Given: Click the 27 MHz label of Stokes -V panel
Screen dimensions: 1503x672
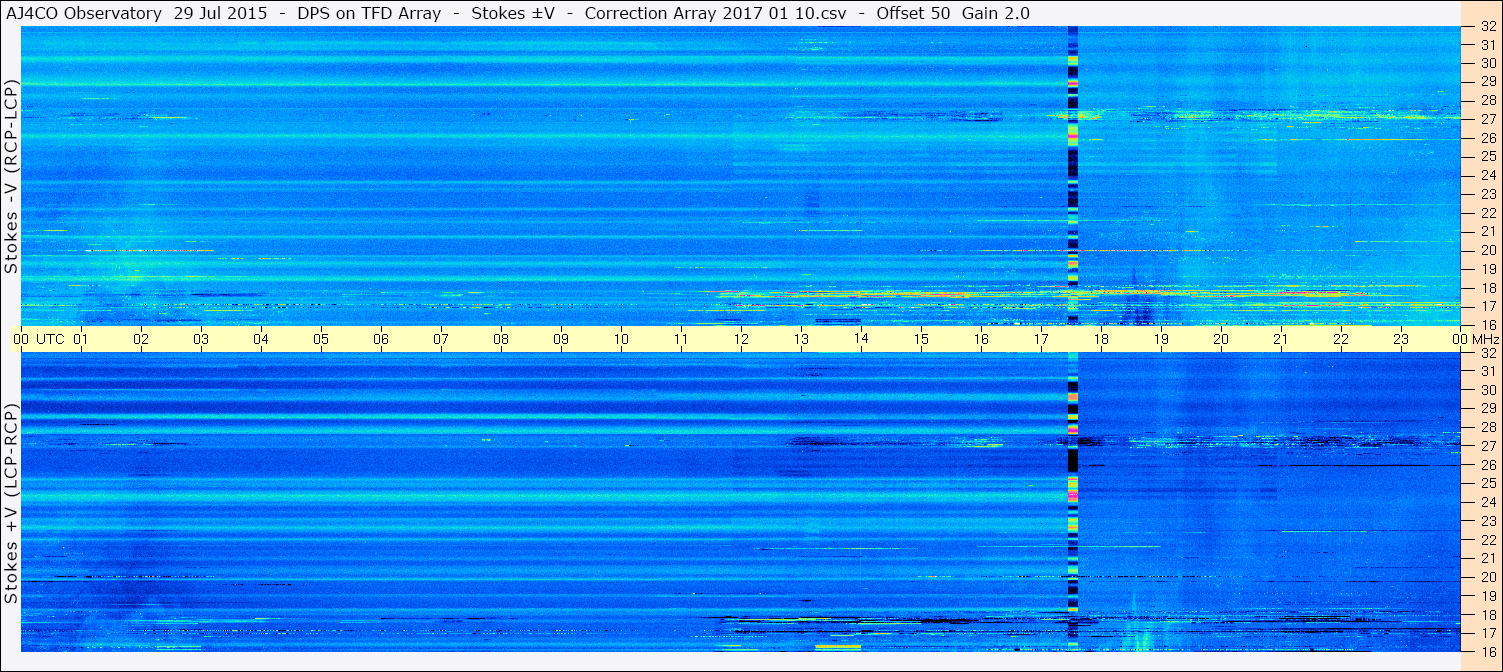Looking at the screenshot, I should click(x=1488, y=119).
